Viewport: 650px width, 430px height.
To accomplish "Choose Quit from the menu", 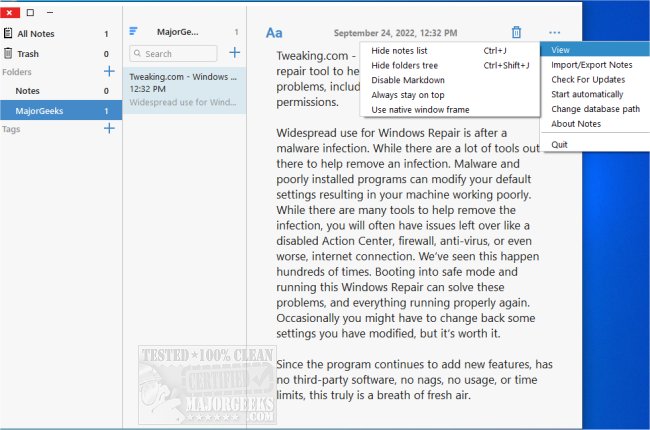I will tap(595, 144).
